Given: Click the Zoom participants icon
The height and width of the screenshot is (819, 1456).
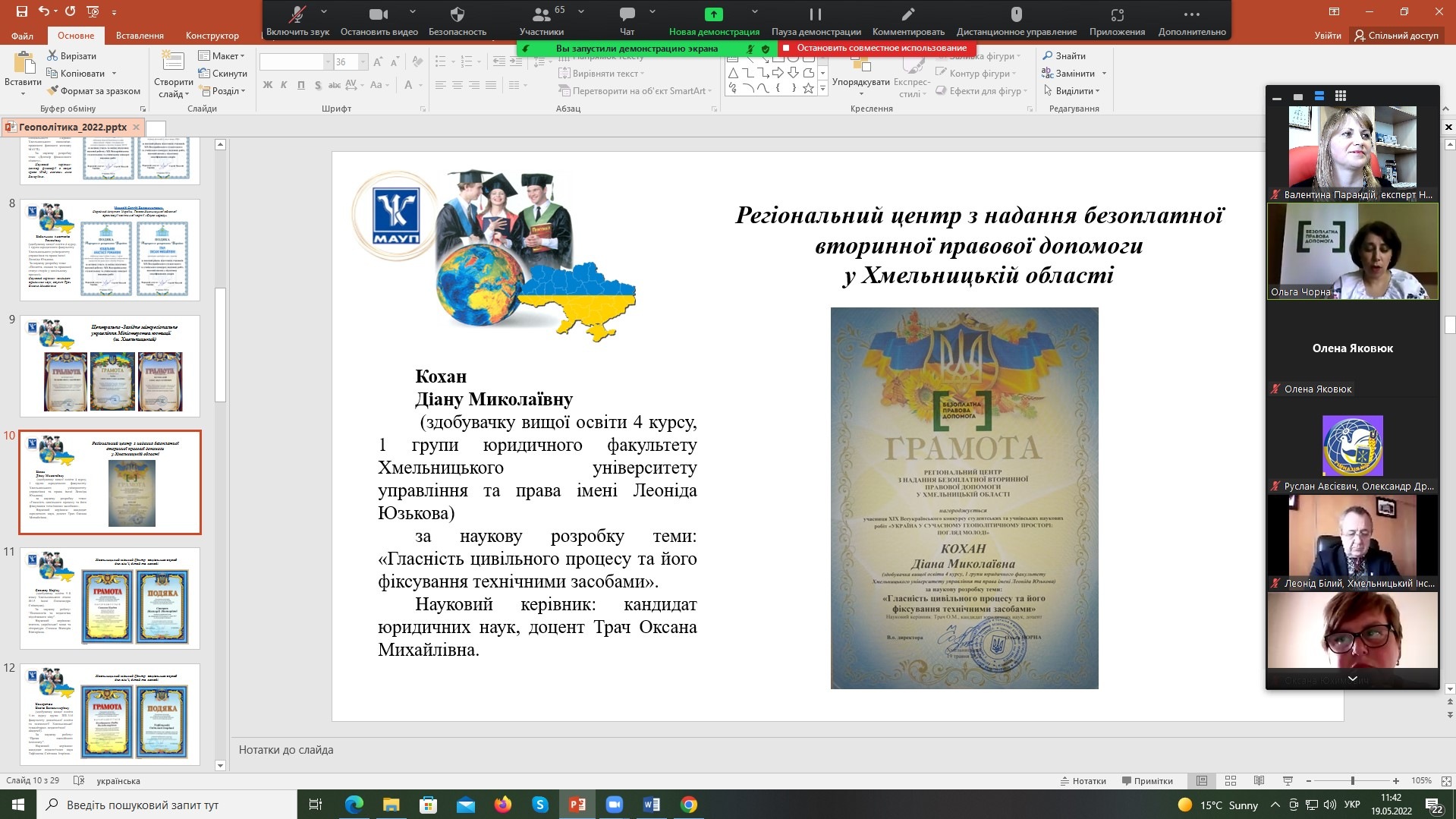Looking at the screenshot, I should [x=541, y=14].
